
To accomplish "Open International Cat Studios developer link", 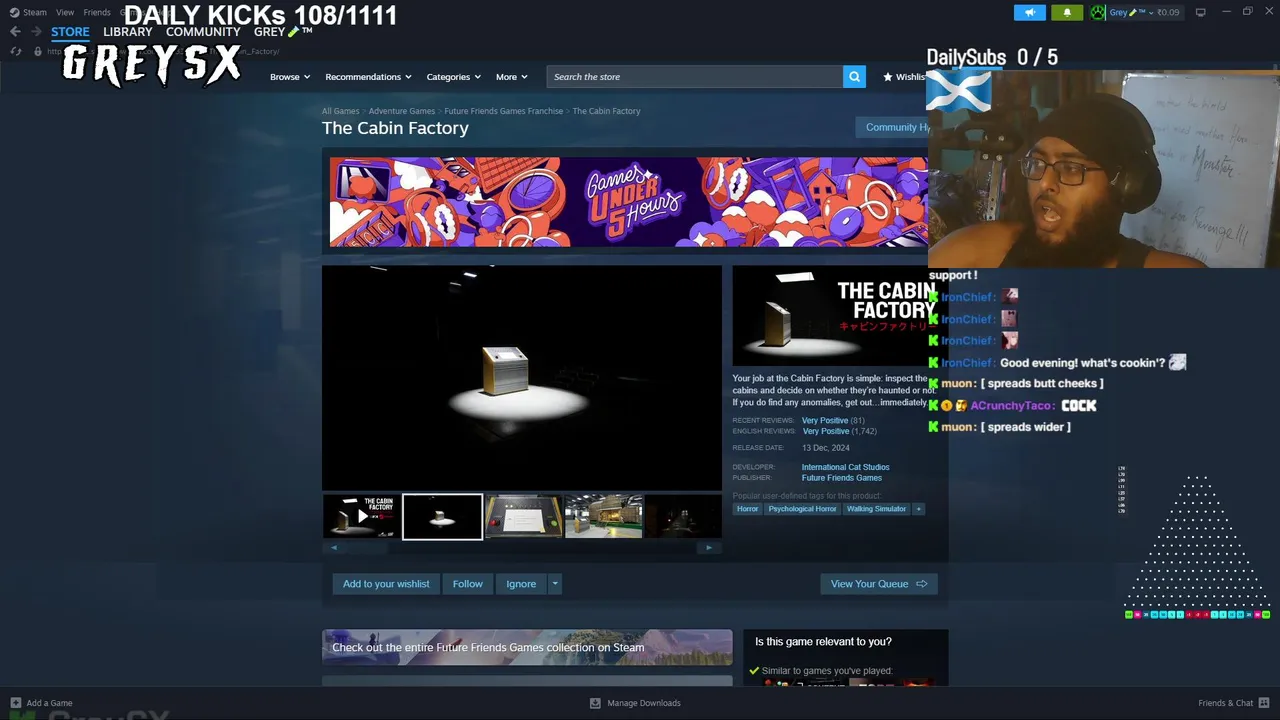I will 845,467.
